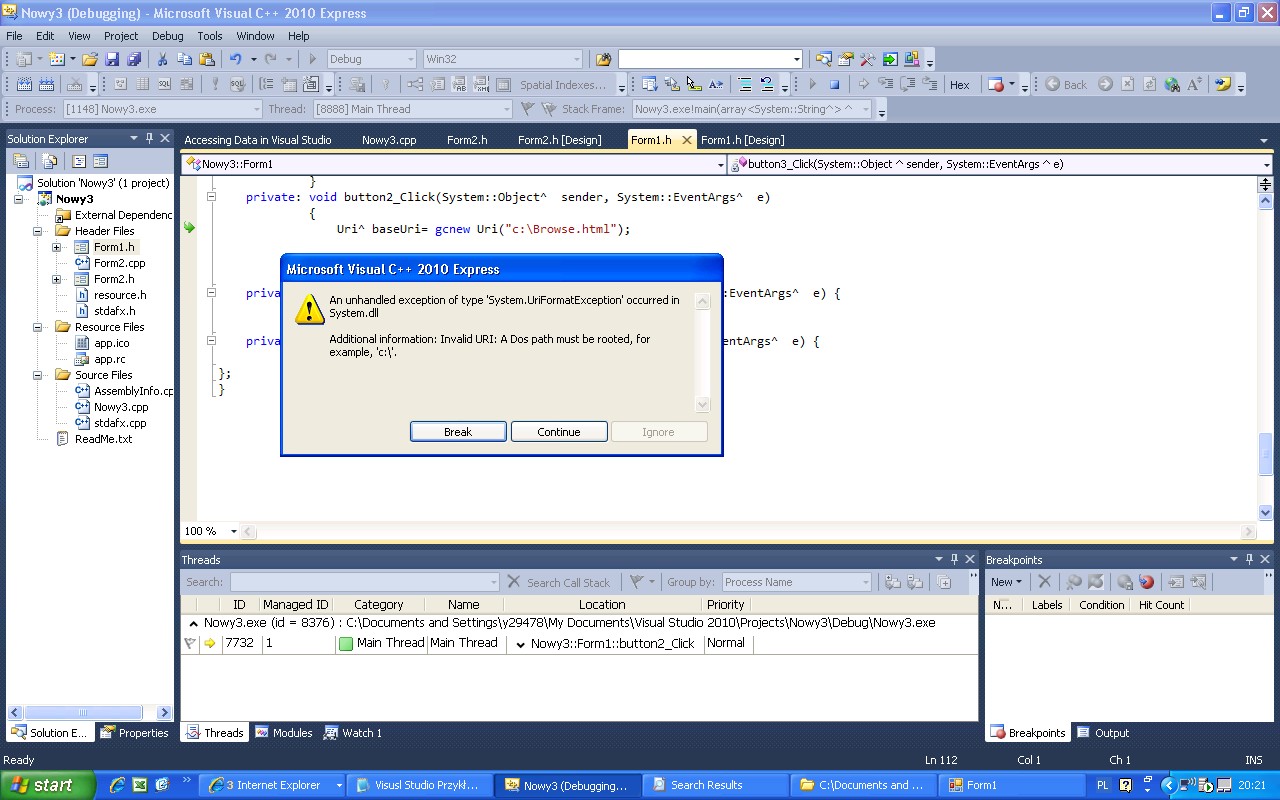Collapse button2_Click code outlining box
The image size is (1280, 800).
point(211,197)
